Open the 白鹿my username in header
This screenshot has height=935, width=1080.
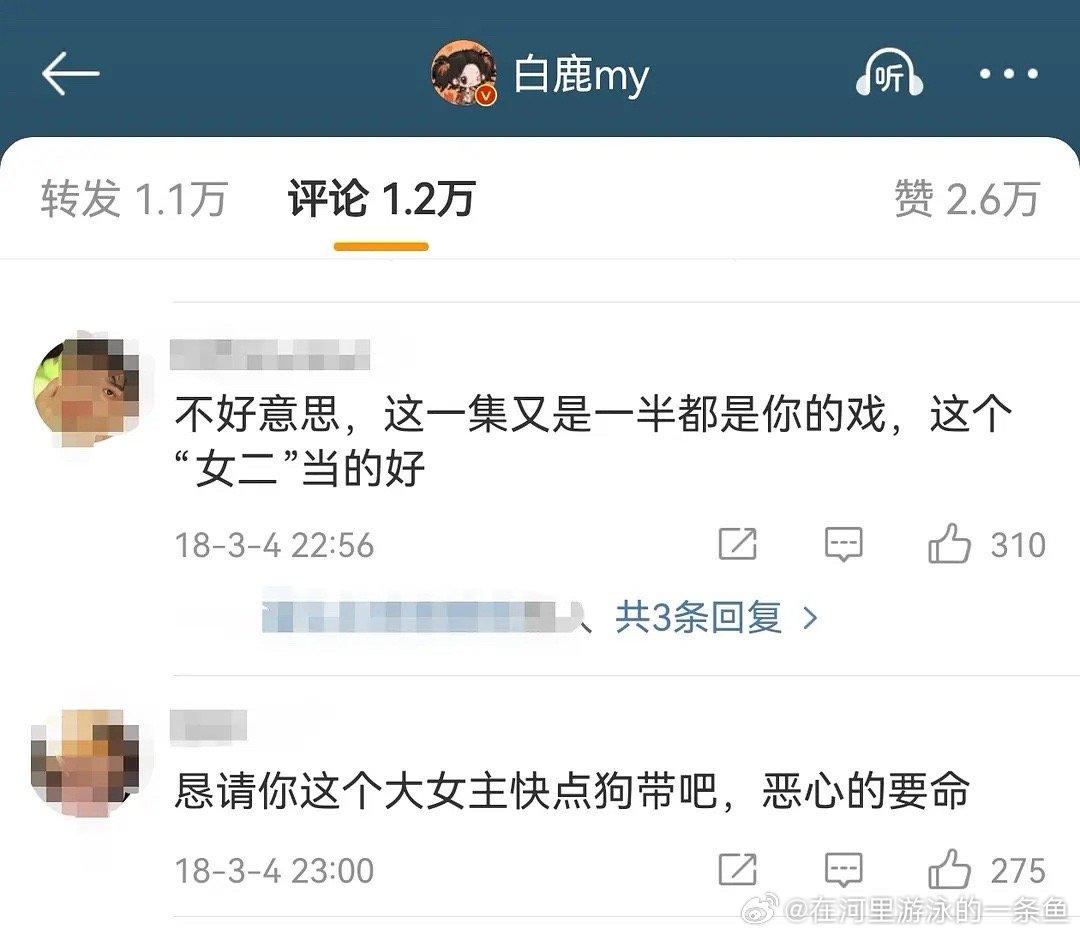coord(581,75)
